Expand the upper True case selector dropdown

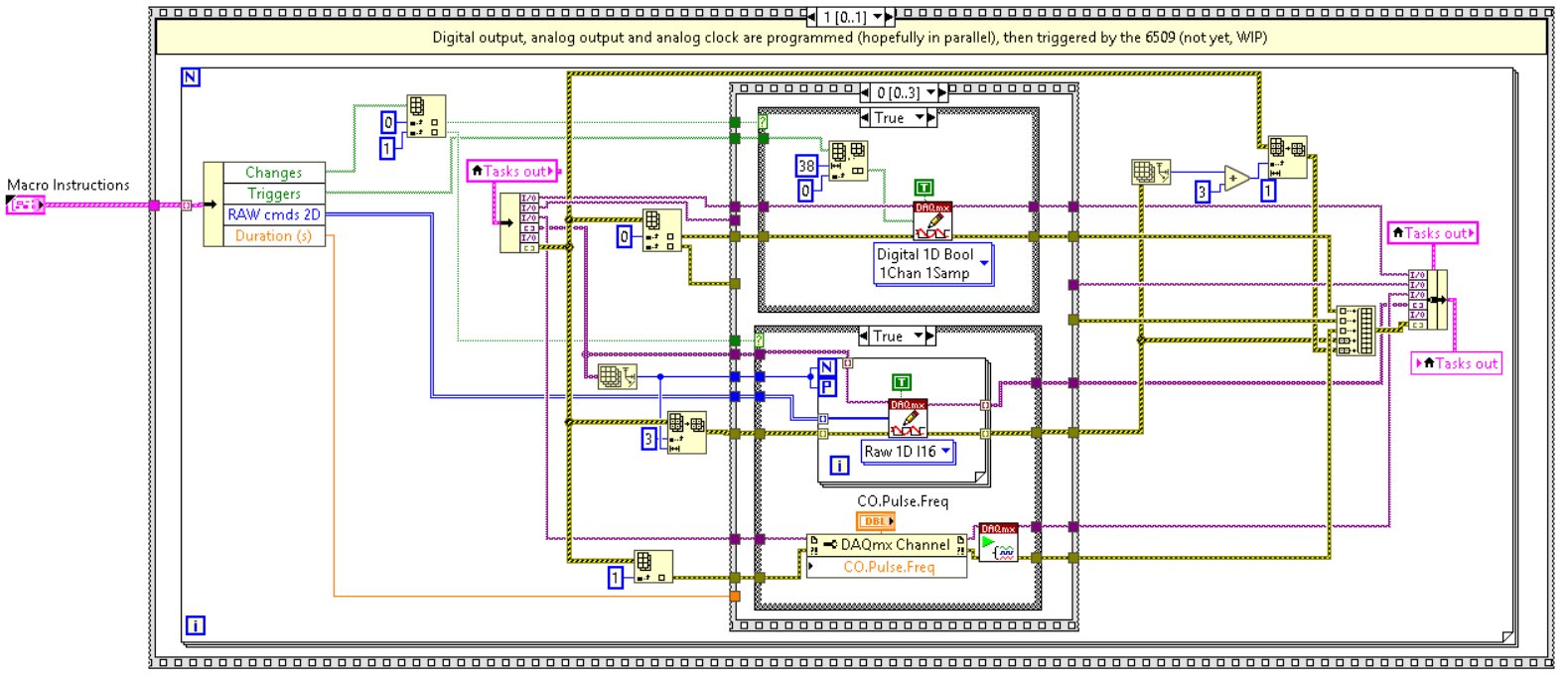[920, 118]
